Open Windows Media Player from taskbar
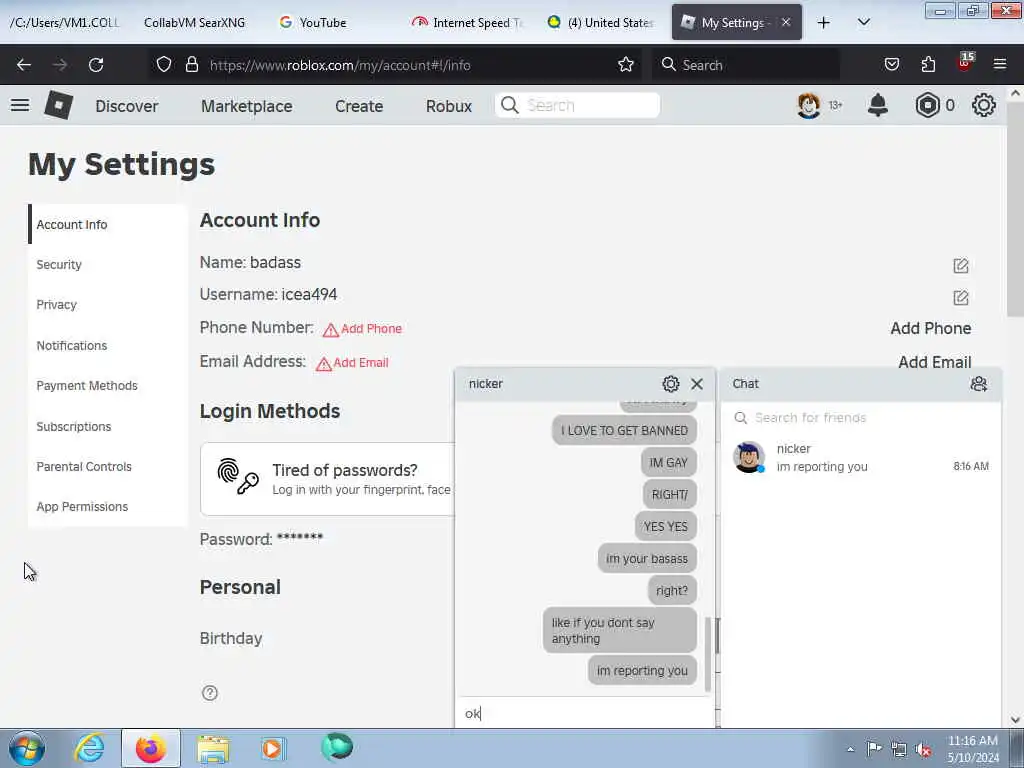This screenshot has width=1024, height=768. 273,748
